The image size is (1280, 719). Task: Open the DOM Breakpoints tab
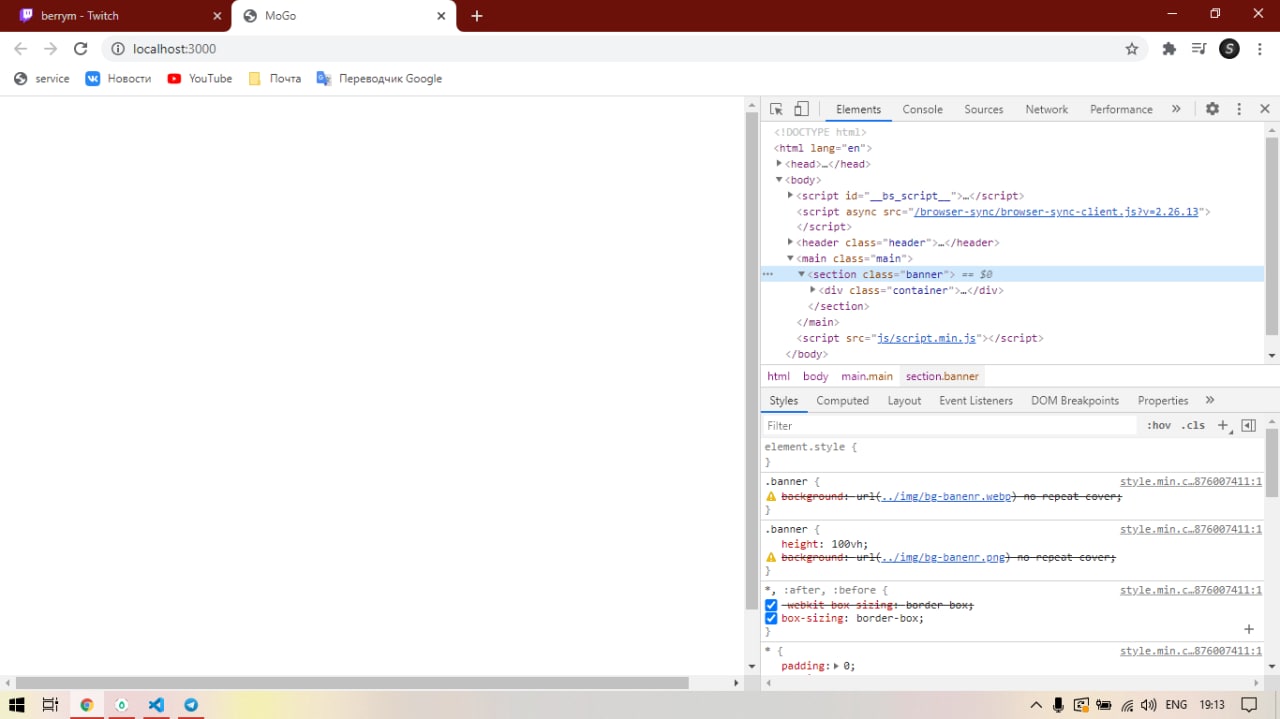pos(1075,400)
